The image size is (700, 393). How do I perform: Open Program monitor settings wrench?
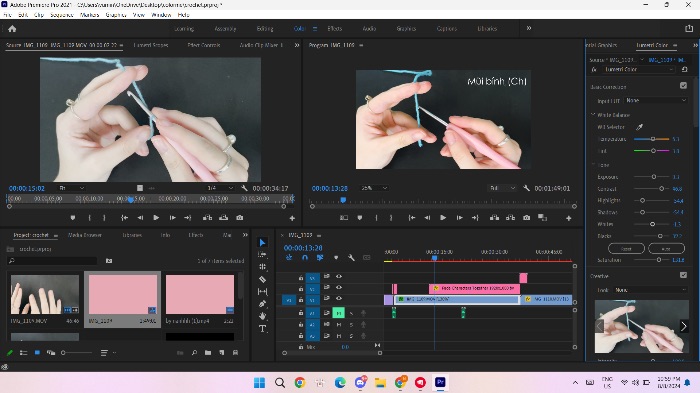click(526, 188)
